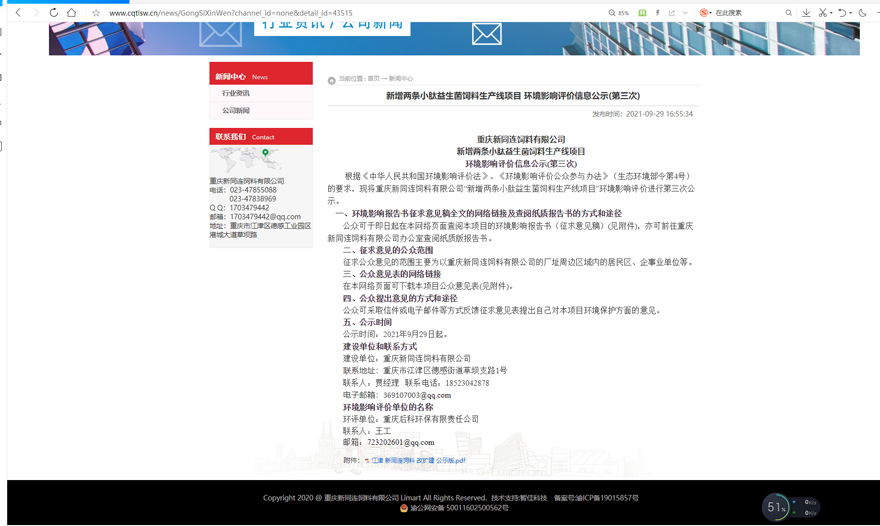Image resolution: width=880 pixels, height=526 pixels.
Task: Open the download manager icon
Action: [x=806, y=13]
